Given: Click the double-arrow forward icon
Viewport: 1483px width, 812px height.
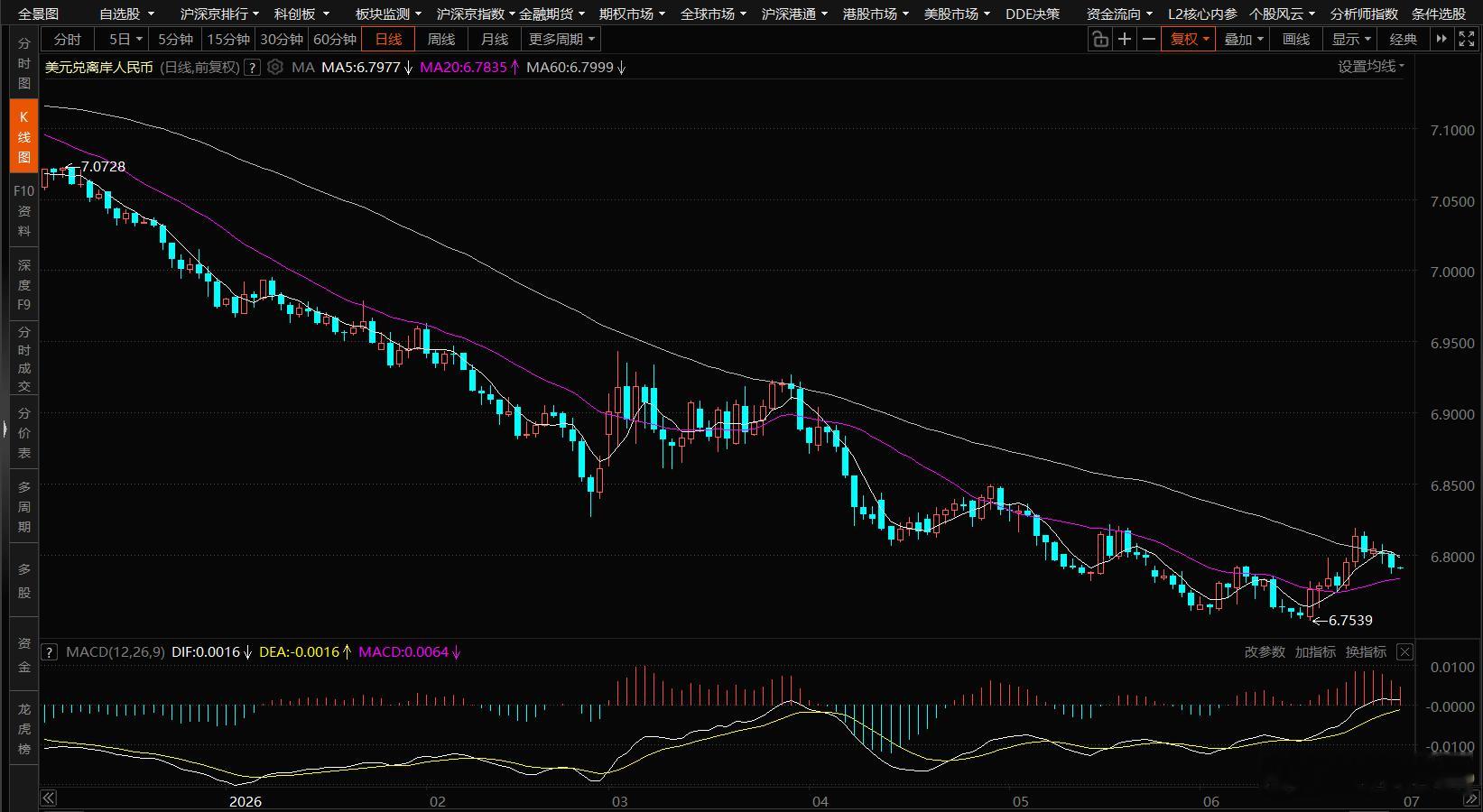Looking at the screenshot, I should click(1441, 39).
